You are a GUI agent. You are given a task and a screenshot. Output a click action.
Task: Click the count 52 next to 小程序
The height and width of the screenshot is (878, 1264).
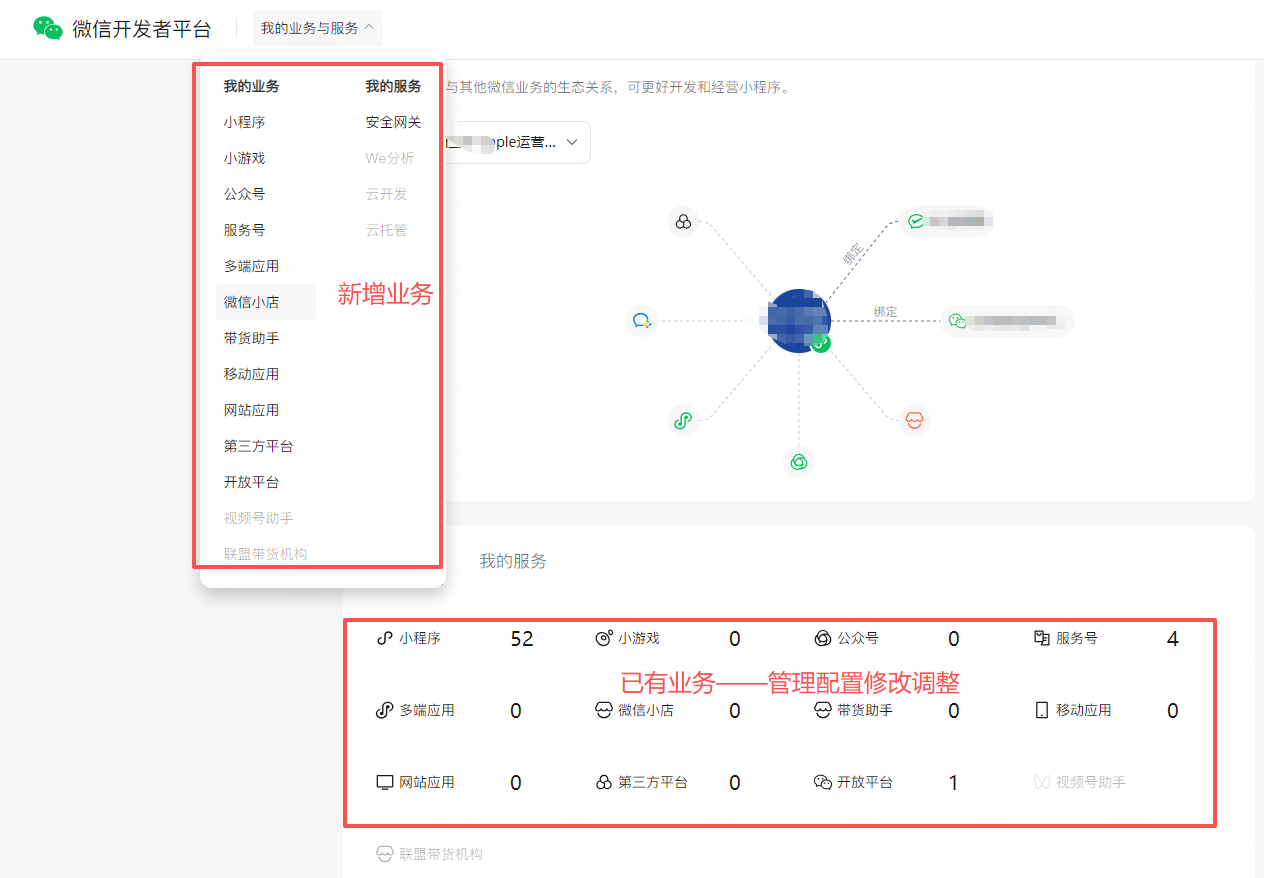click(x=522, y=639)
